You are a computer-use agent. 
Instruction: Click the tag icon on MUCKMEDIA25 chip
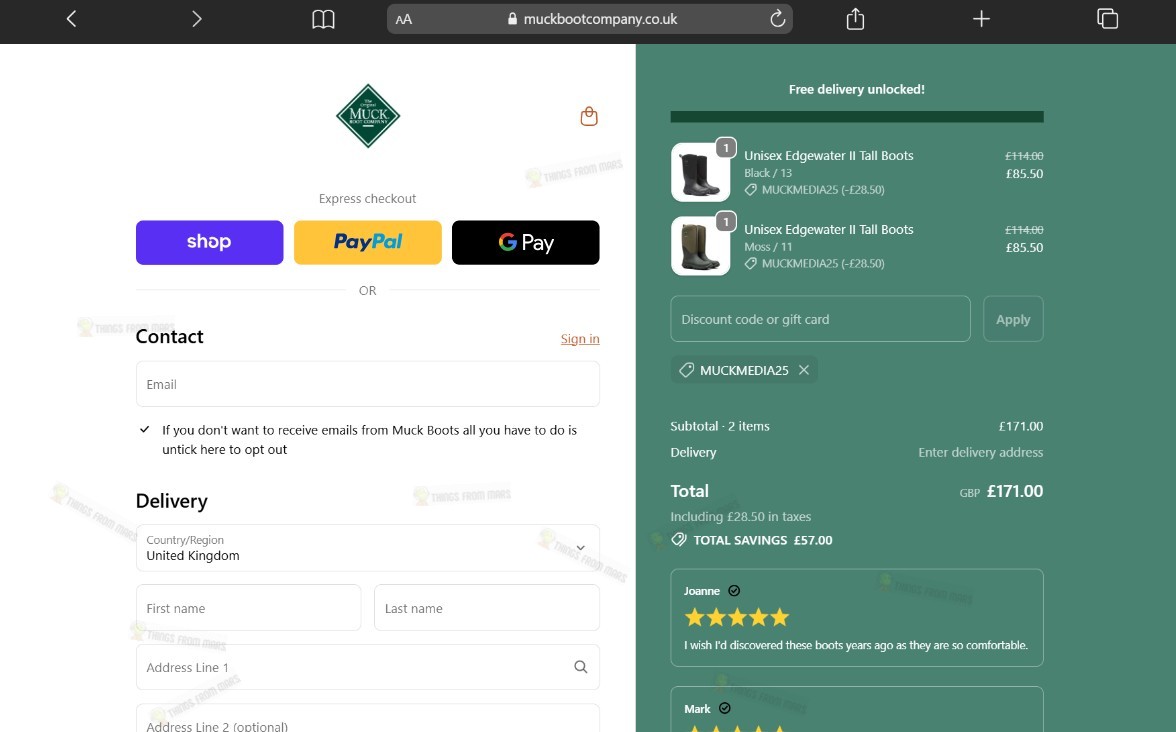(686, 370)
